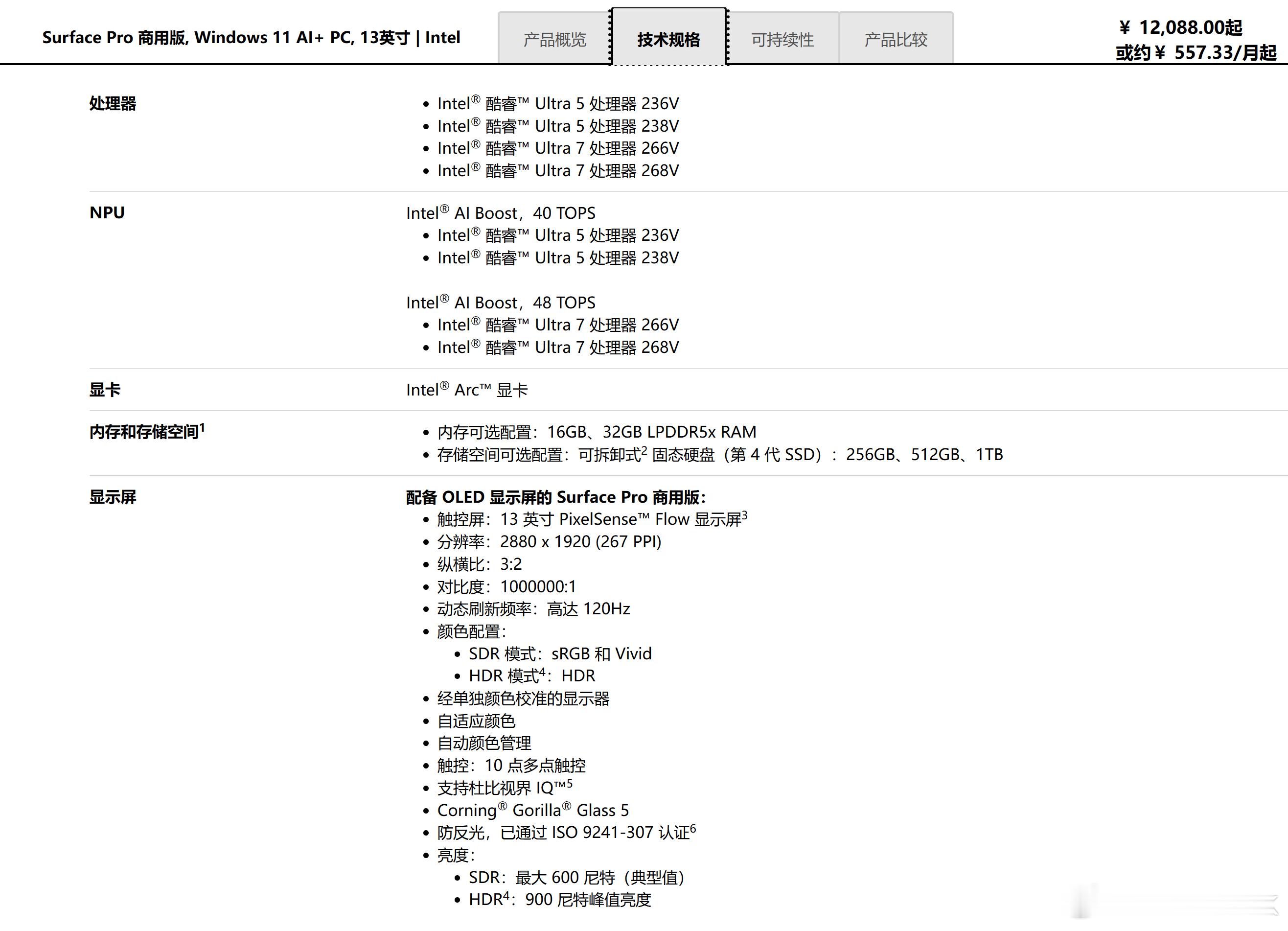Click Ultra 7 处理器 266V under 48 TOPS
The width and height of the screenshot is (1288, 931).
558,325
